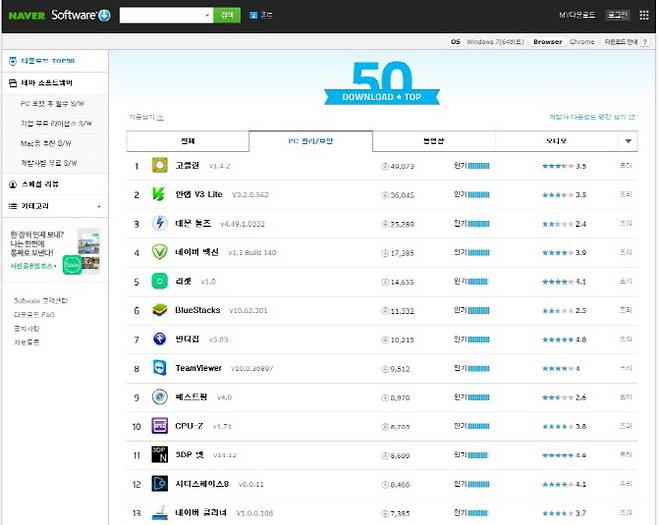658x525 pixels.
Task: Open the PC 포맷 후 필수 S/W menu item
Action: pos(52,104)
